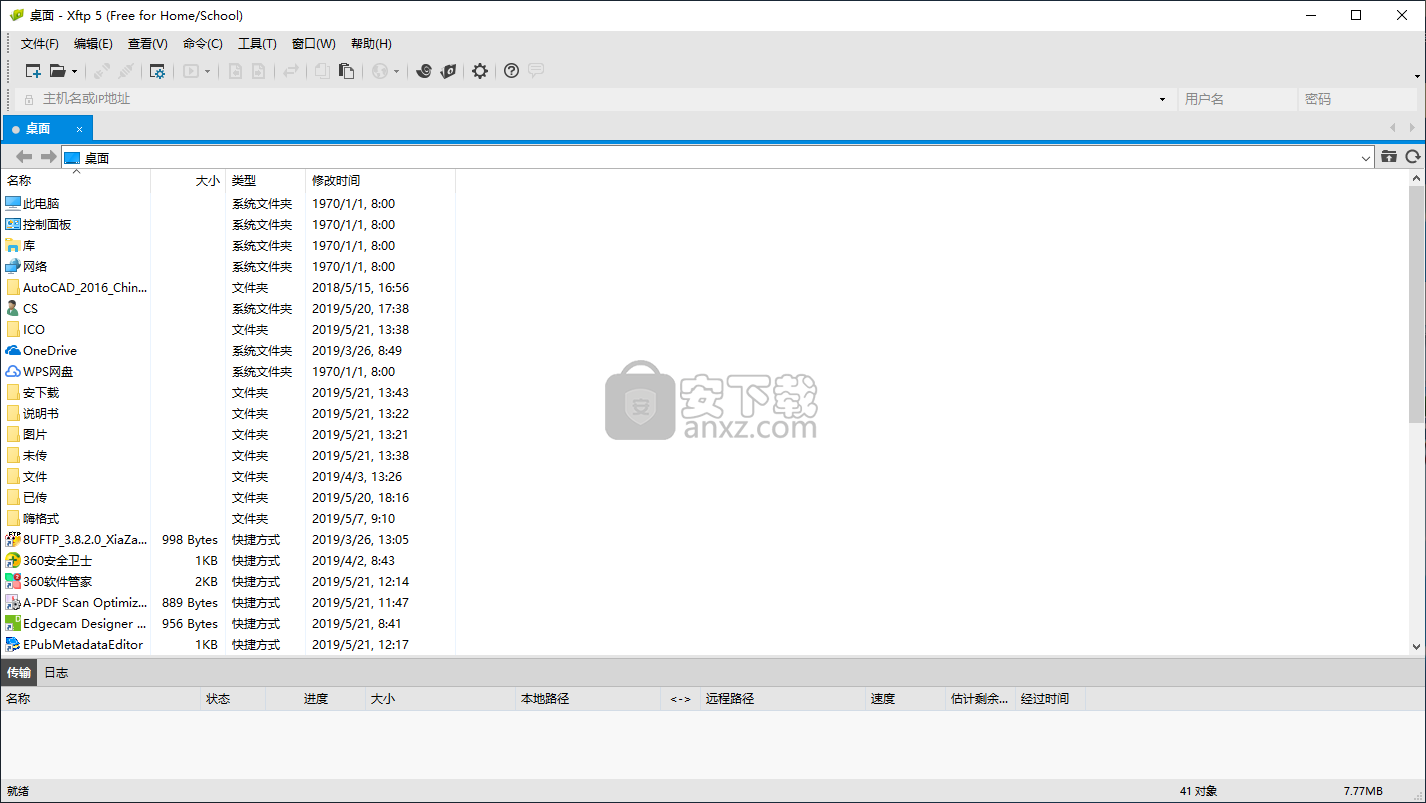Viewport: 1426px width, 803px height.
Task: Click the 8UFTP_3.8.2.0_XiaZa... shortcut icon
Action: 13,540
